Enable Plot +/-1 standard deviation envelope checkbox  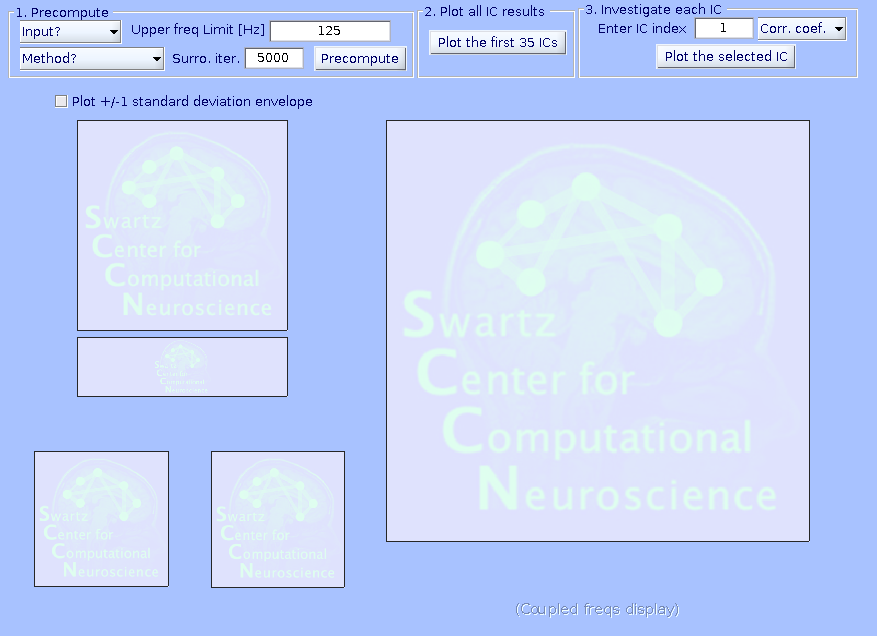tap(61, 101)
